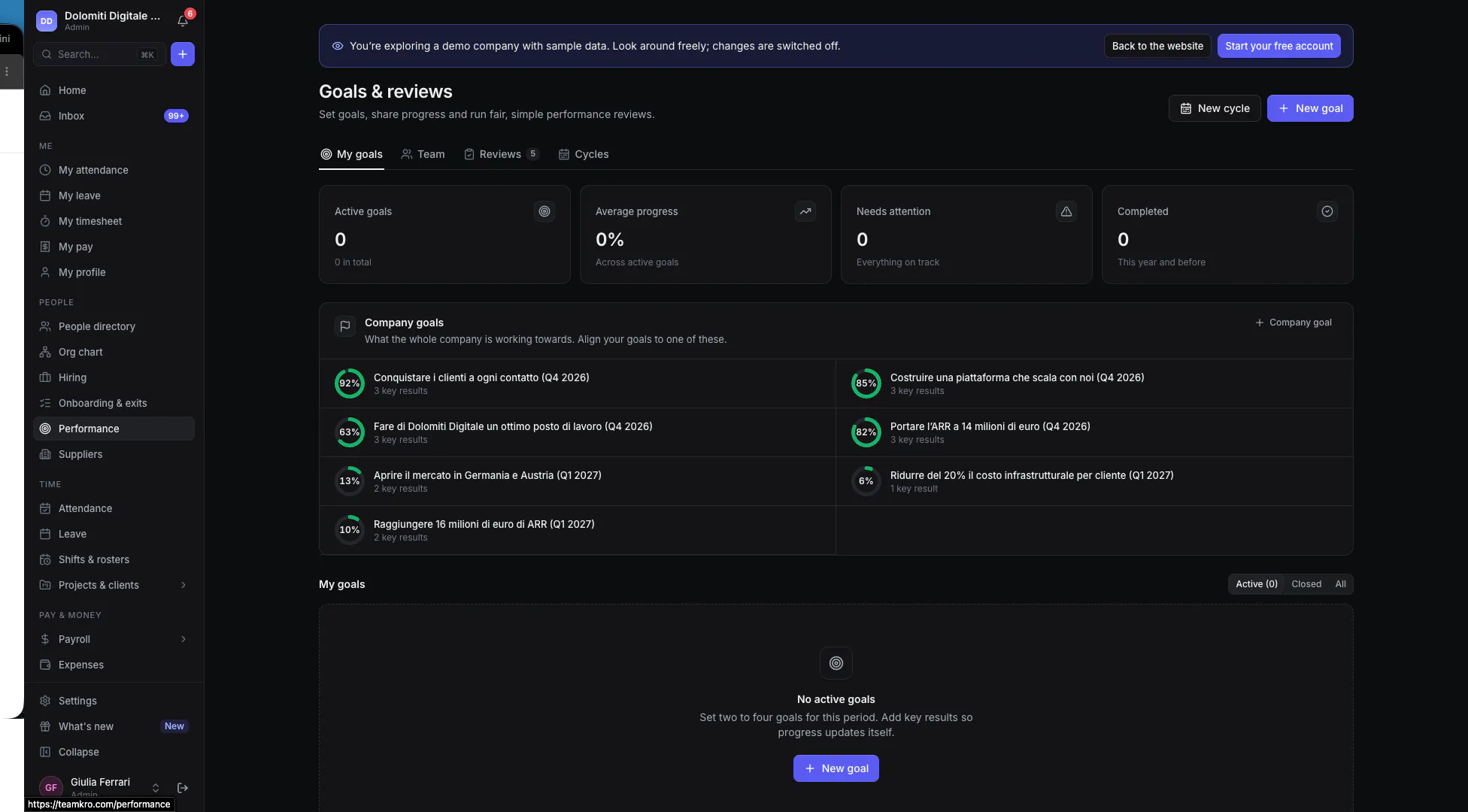Show Active (0) goals filter
1468x812 pixels.
coord(1256,584)
